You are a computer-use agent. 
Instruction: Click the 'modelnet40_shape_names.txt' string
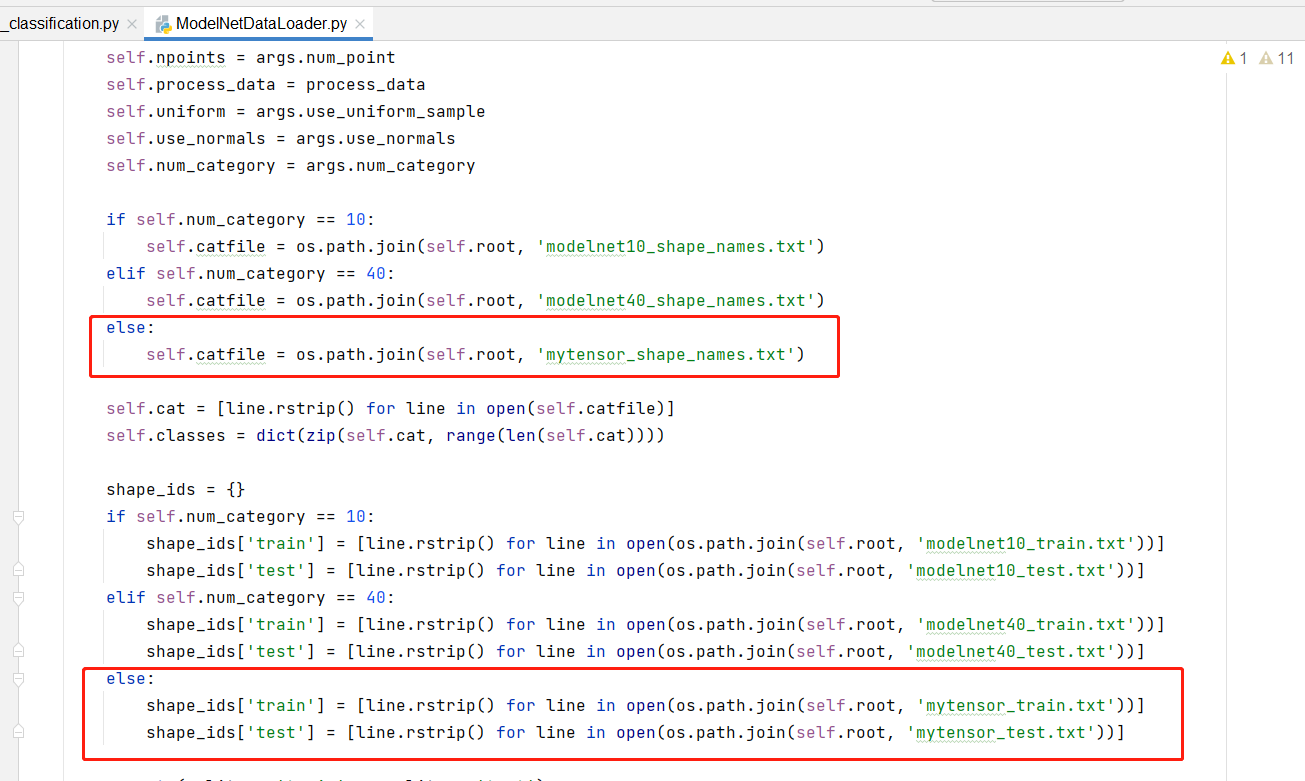pos(675,301)
